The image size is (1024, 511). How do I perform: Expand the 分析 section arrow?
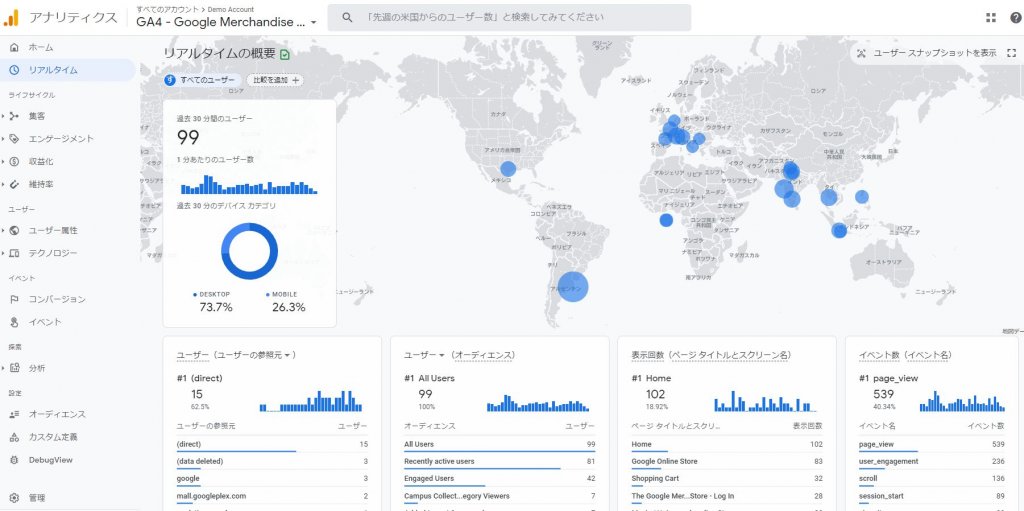[x=3, y=368]
